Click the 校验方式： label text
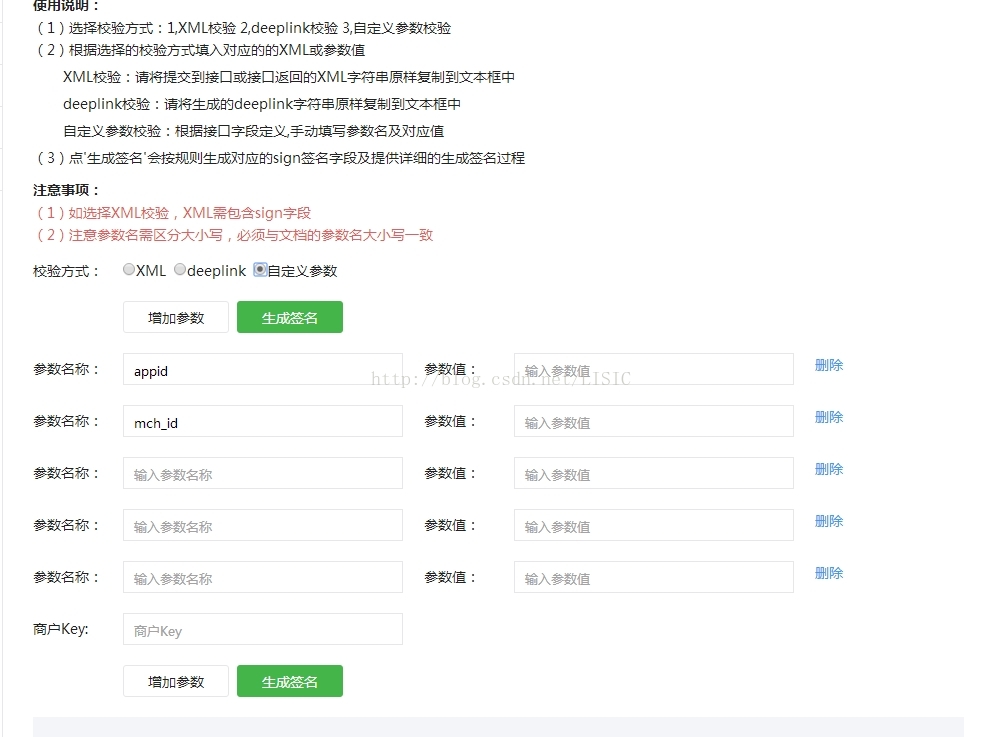The width and height of the screenshot is (983, 737). coord(66,271)
